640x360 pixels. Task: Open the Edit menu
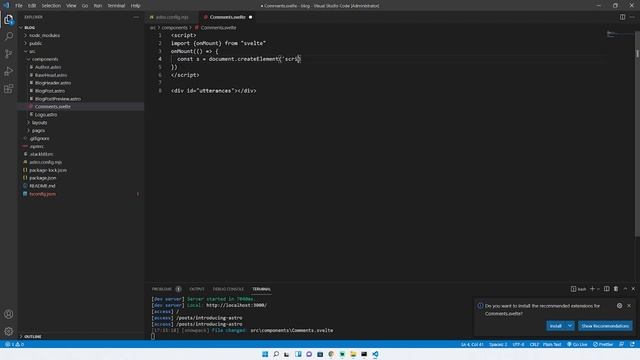32,6
